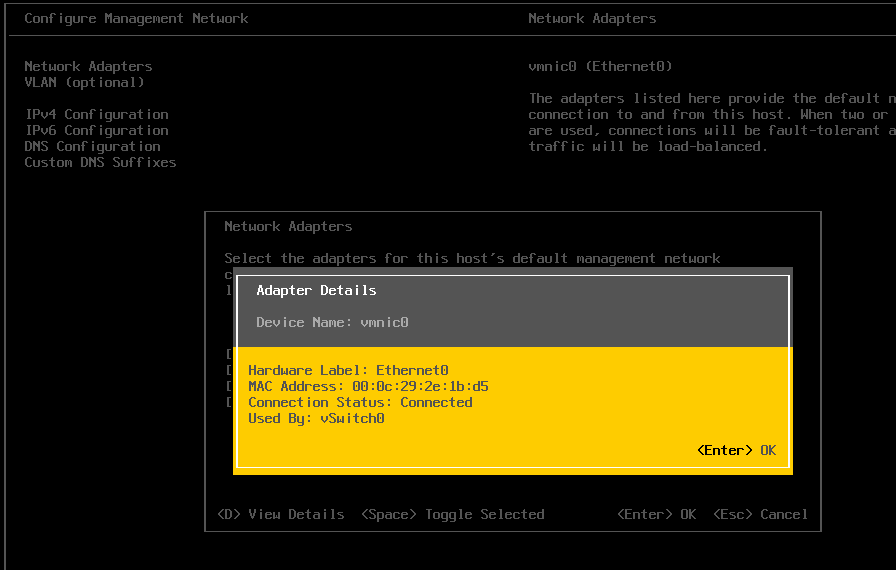Select Custom DNS Suffixes entry
This screenshot has height=570, width=896.
(100, 162)
